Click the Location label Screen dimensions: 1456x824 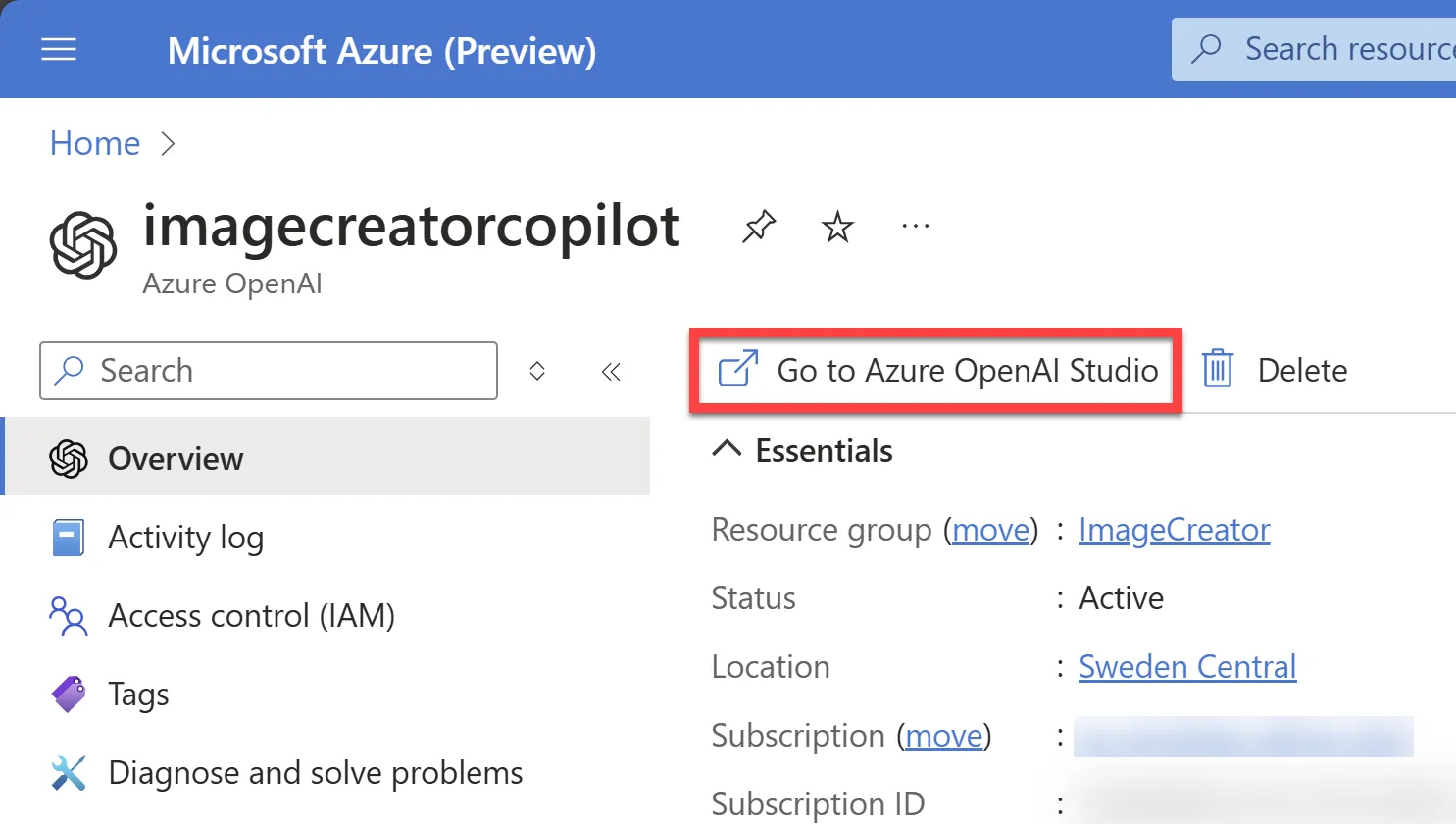pyautogui.click(x=771, y=667)
